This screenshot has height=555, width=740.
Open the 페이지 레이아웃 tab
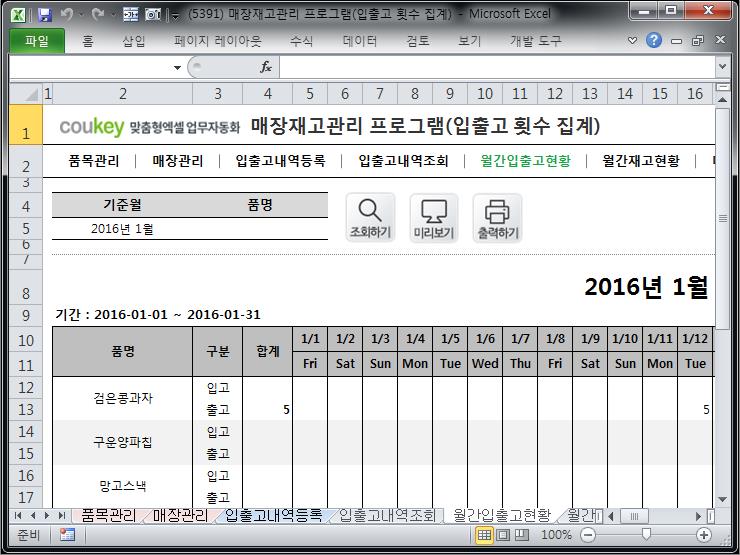point(218,41)
